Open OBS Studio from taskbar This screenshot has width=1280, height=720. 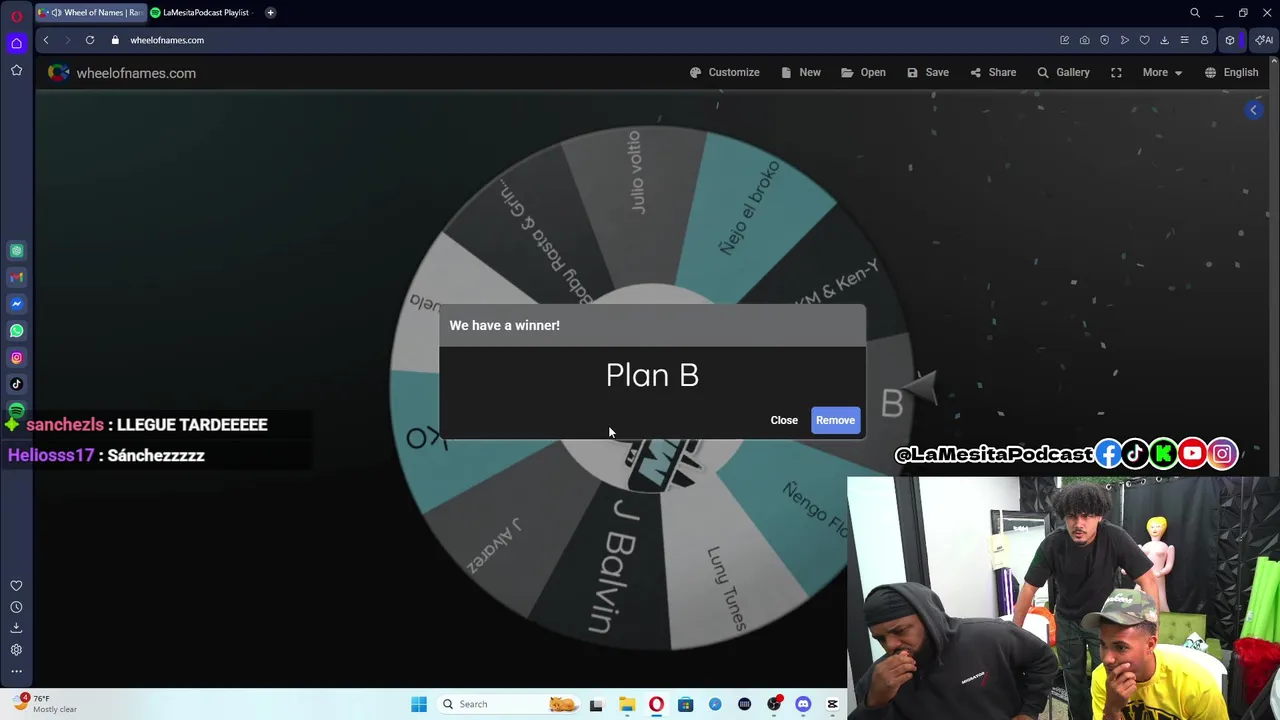[774, 704]
